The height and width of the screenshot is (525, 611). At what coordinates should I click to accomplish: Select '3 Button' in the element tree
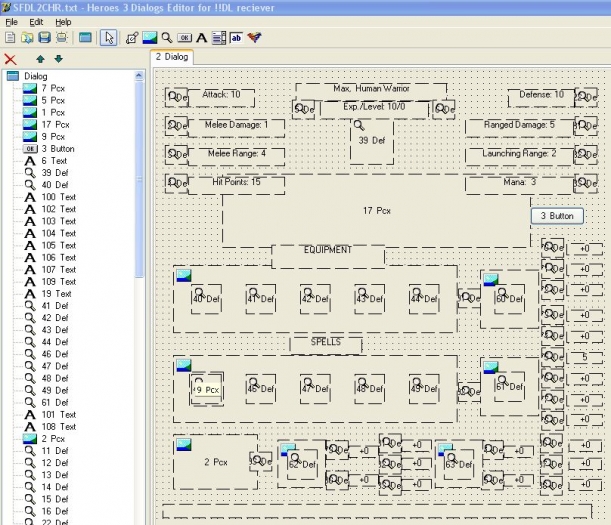(x=58, y=149)
